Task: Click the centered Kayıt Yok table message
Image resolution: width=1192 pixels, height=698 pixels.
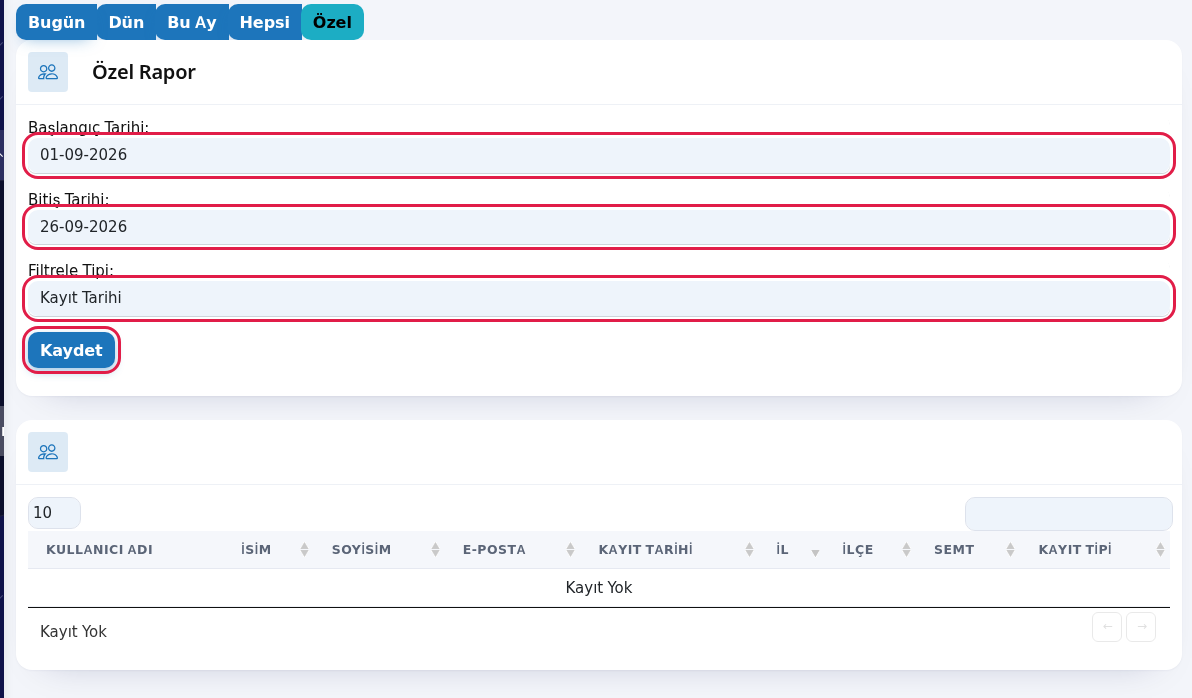Action: 599,588
